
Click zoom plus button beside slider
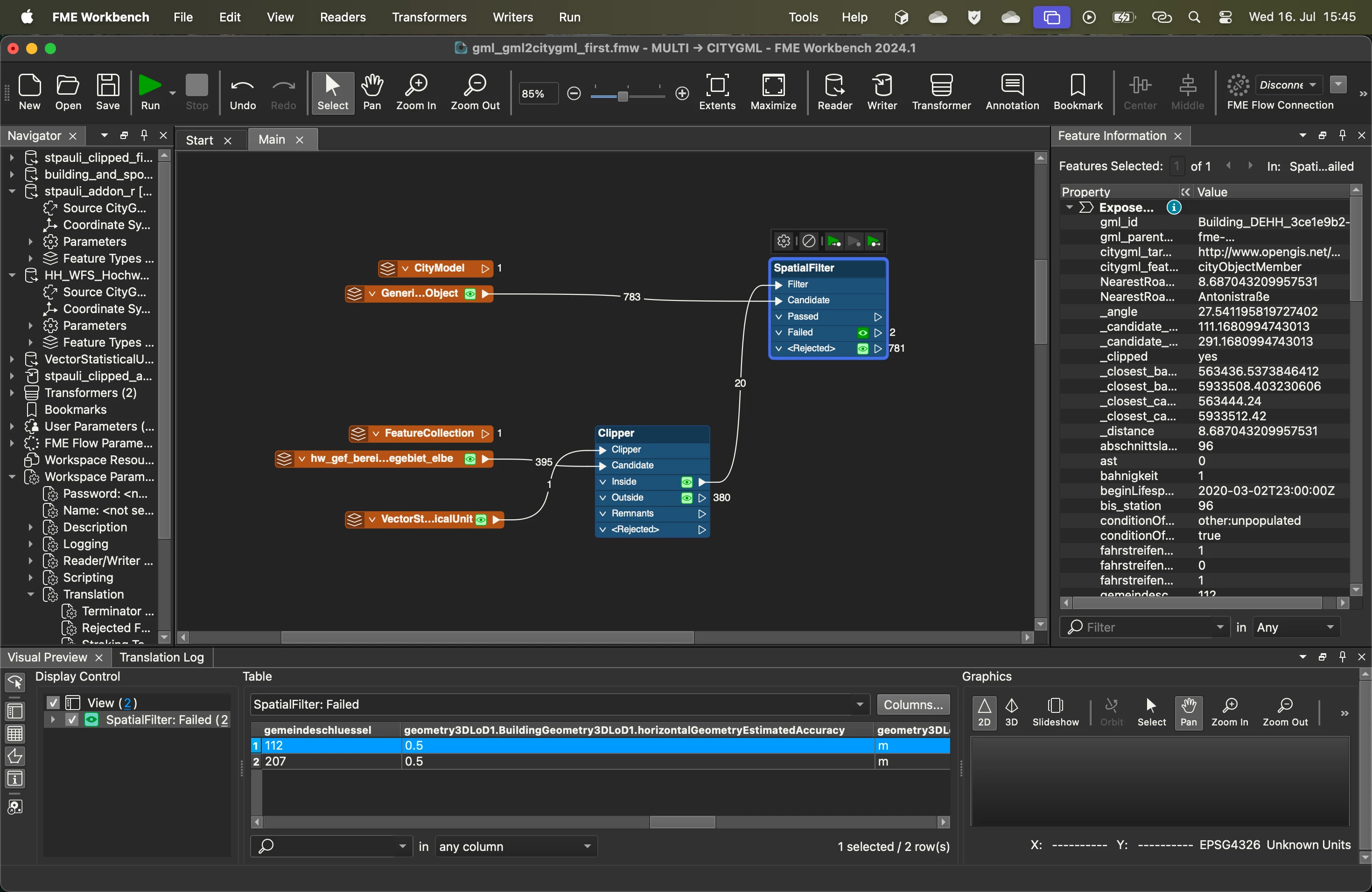point(682,93)
